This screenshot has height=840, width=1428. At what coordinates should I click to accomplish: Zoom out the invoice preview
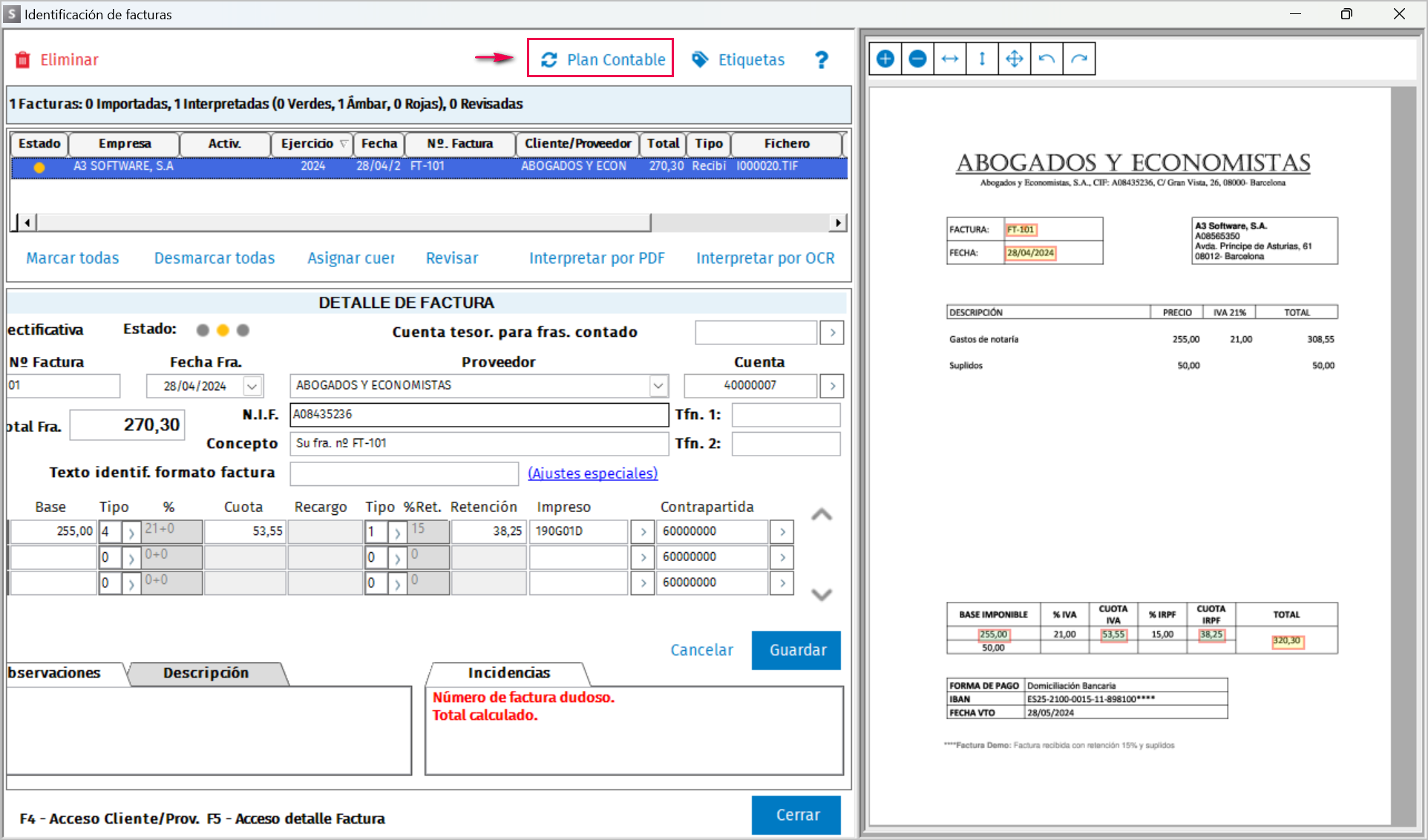coord(917,59)
